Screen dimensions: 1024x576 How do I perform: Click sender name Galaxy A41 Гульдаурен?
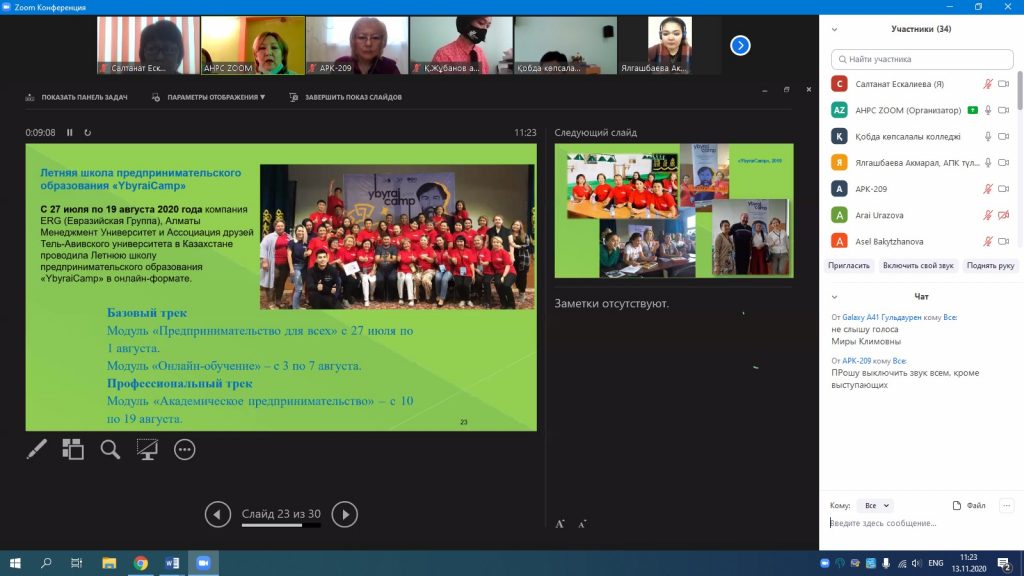click(882, 317)
